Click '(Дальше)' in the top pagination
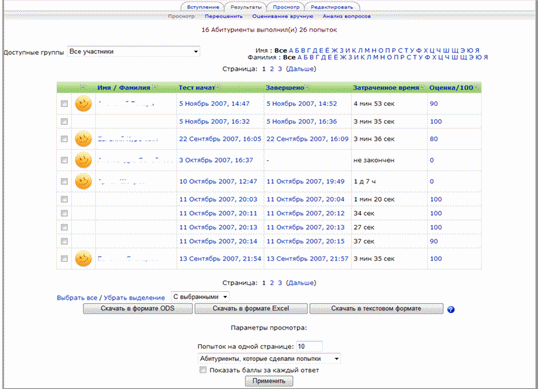The height and width of the screenshot is (390, 539). (x=301, y=69)
